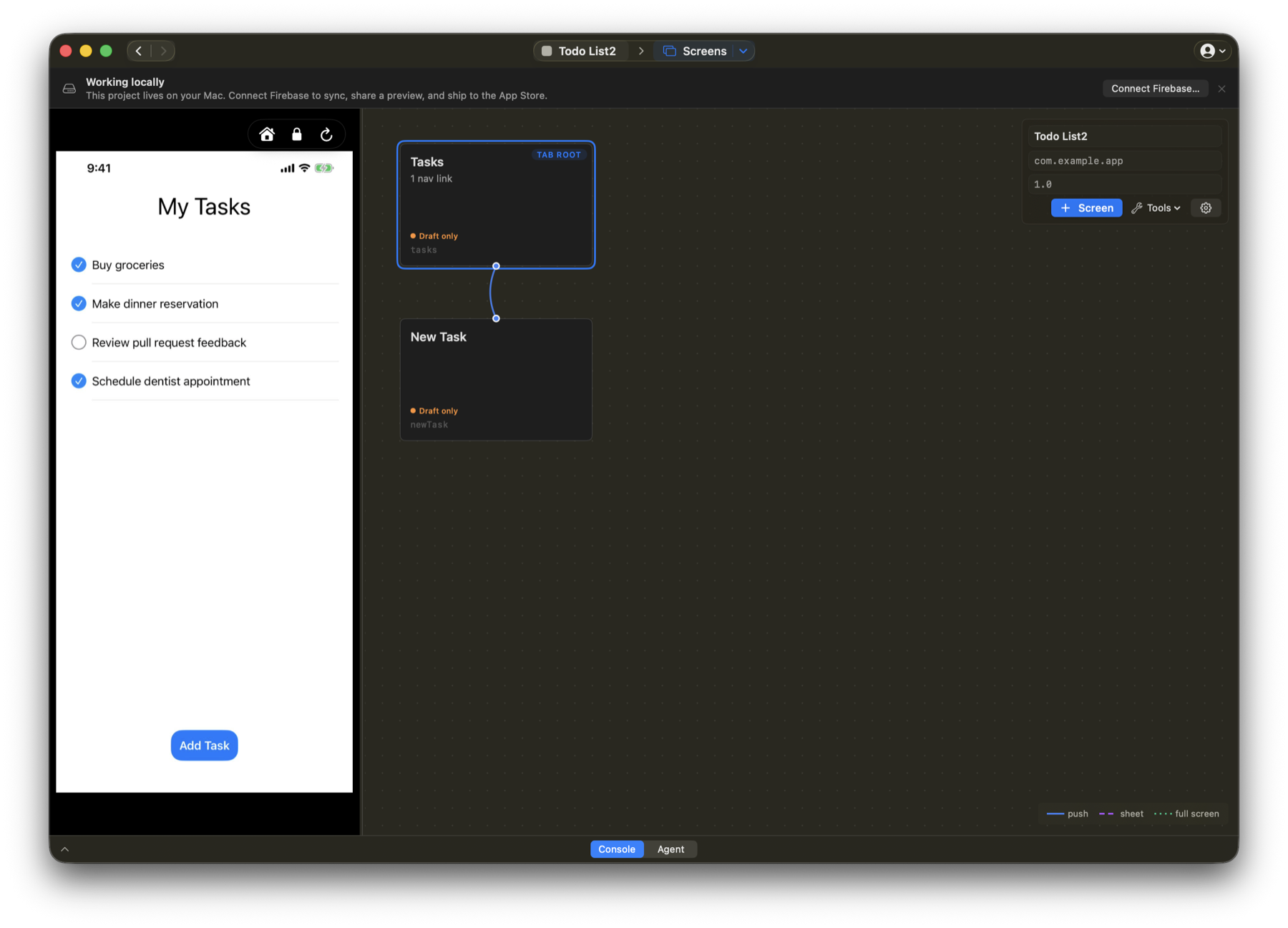Screen dimensions: 1288x928
Task: Click Draft only status on Tasks card
Action: 434,236
